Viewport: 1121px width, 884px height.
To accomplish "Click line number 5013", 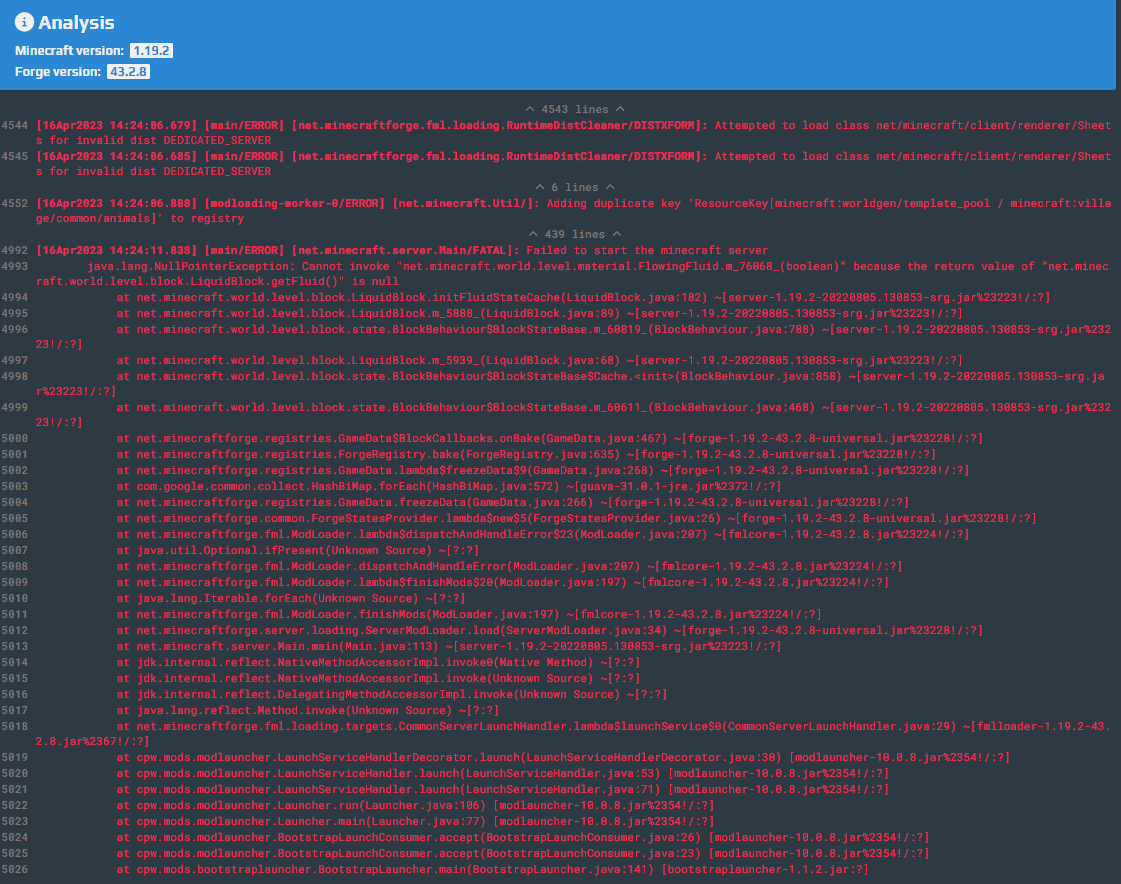I will [15, 647].
